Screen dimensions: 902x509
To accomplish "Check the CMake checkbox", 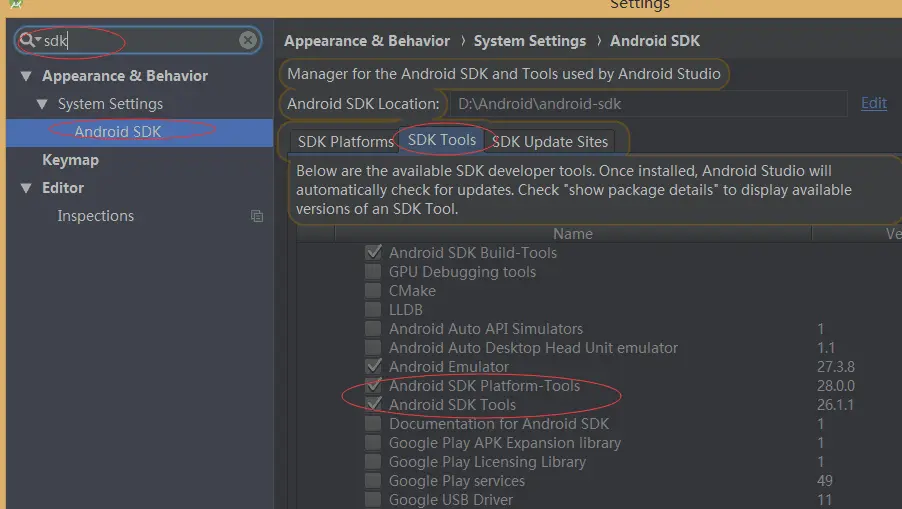I will pyautogui.click(x=373, y=290).
